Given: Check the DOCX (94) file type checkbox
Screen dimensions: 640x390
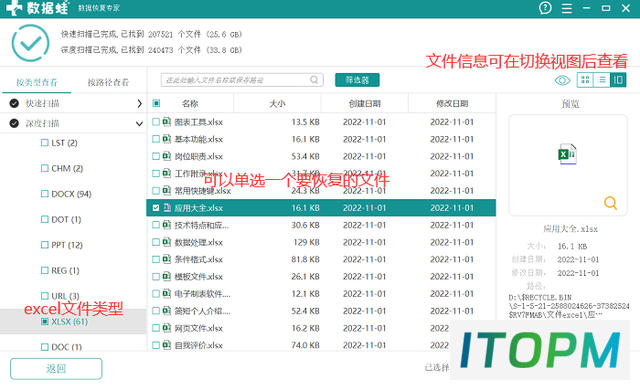Looking at the screenshot, I should point(45,194).
